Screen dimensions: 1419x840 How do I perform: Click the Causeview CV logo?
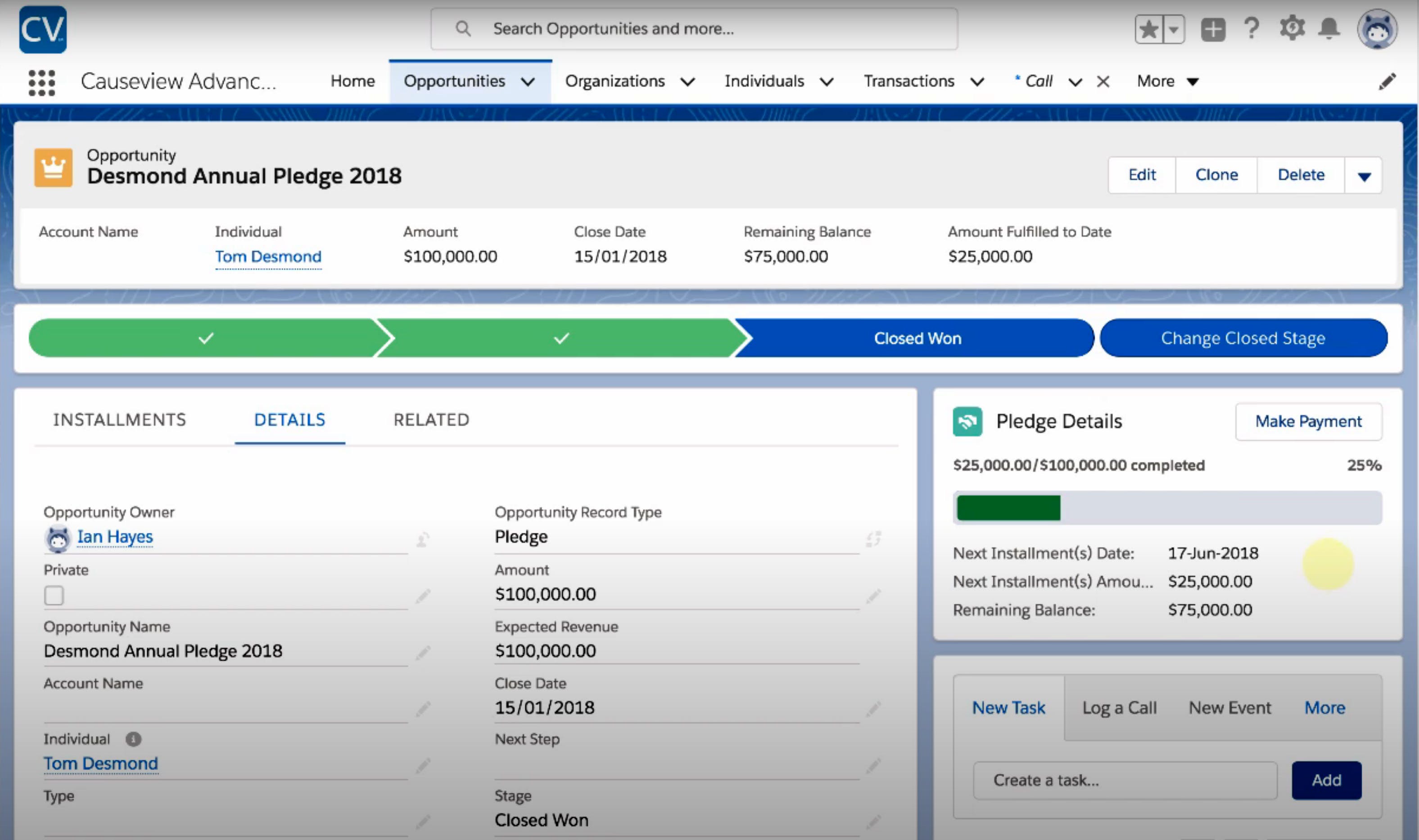tap(42, 29)
